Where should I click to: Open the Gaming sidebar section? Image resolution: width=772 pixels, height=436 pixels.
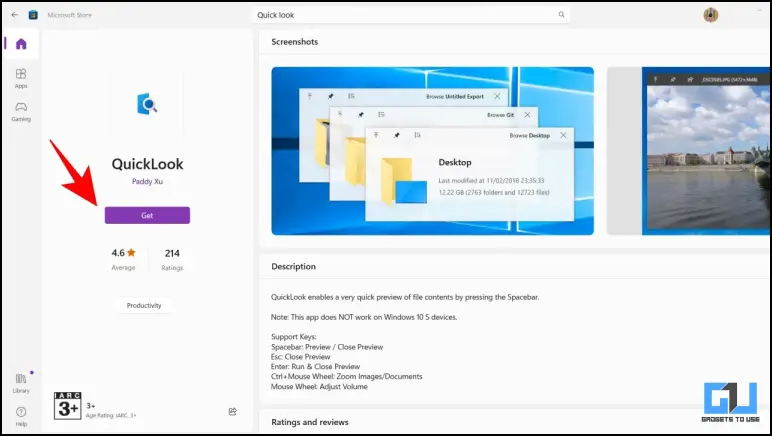click(21, 112)
